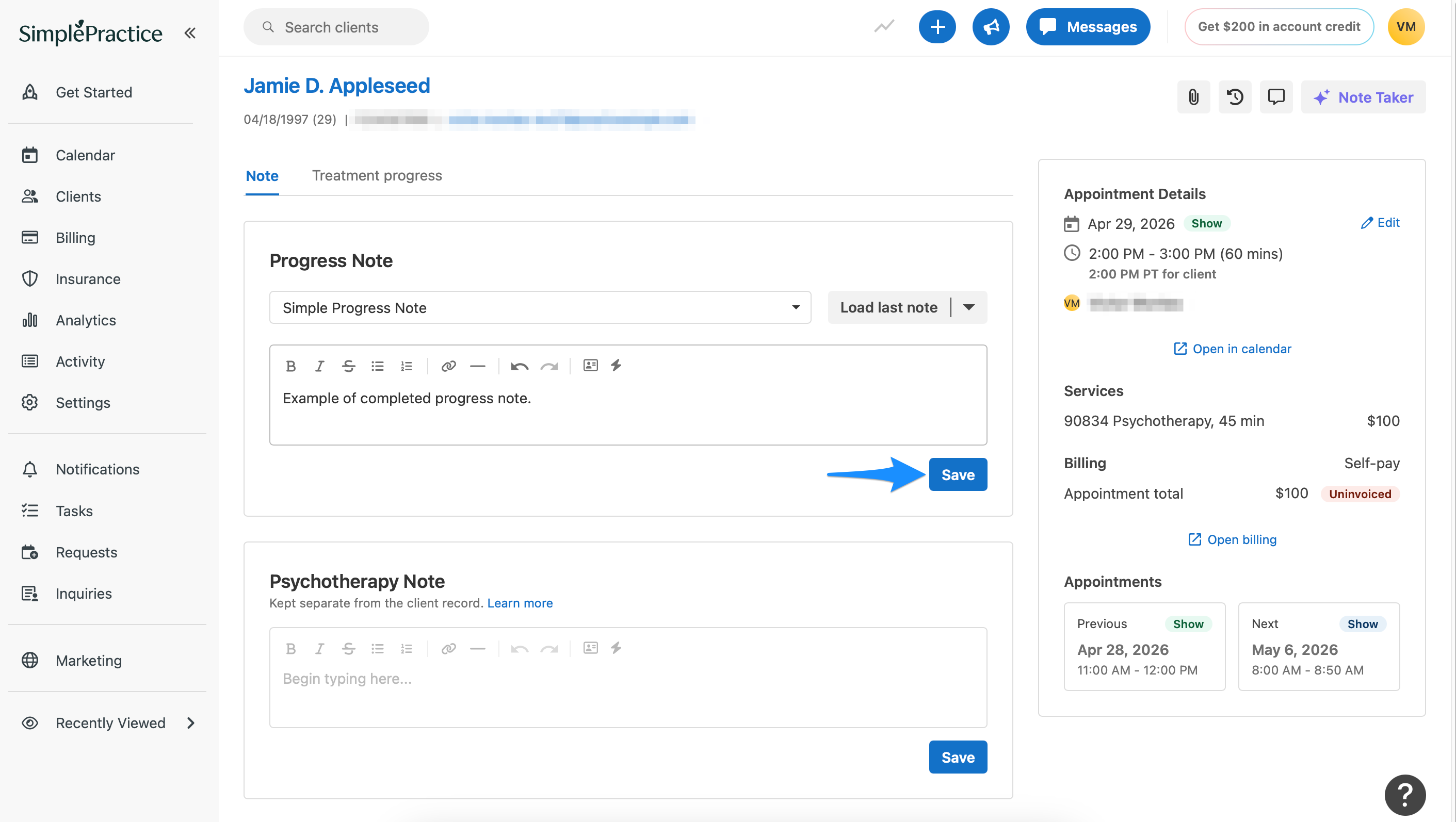The width and height of the screenshot is (1456, 822).
Task: Toggle italic in Psychotherapy Note editor
Action: coord(319,649)
